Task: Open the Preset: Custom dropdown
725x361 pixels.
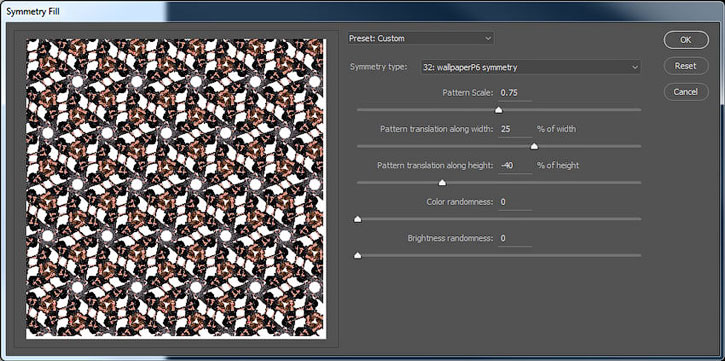Action: [421, 38]
